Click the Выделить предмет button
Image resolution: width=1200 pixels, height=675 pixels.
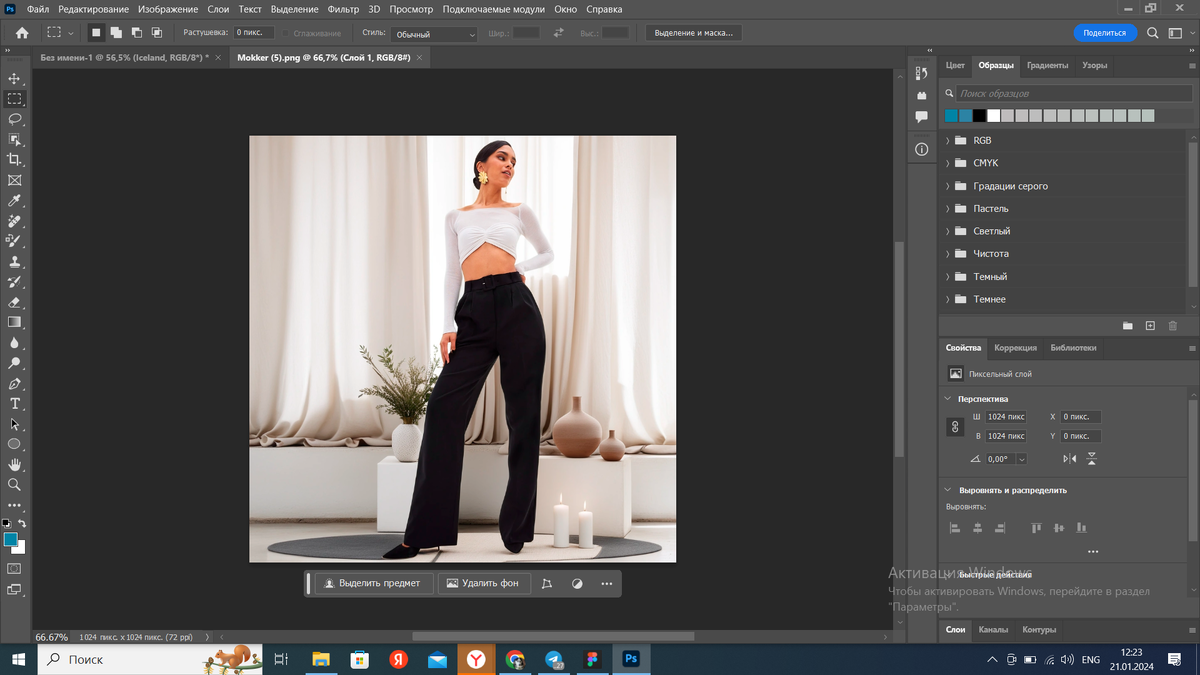(x=374, y=583)
